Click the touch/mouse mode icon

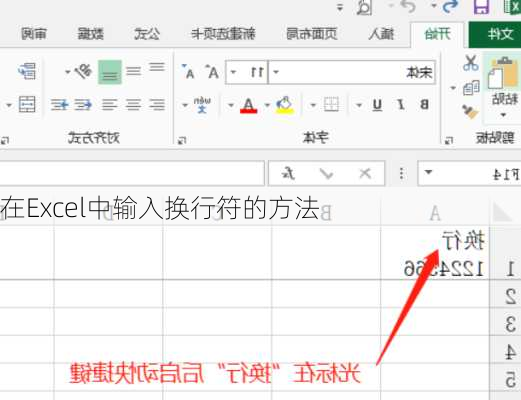pyautogui.click(x=364, y=7)
